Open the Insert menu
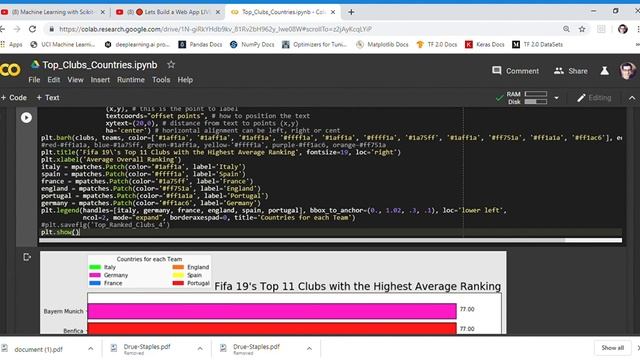Screen dimensions: 640x360 click(x=100, y=80)
